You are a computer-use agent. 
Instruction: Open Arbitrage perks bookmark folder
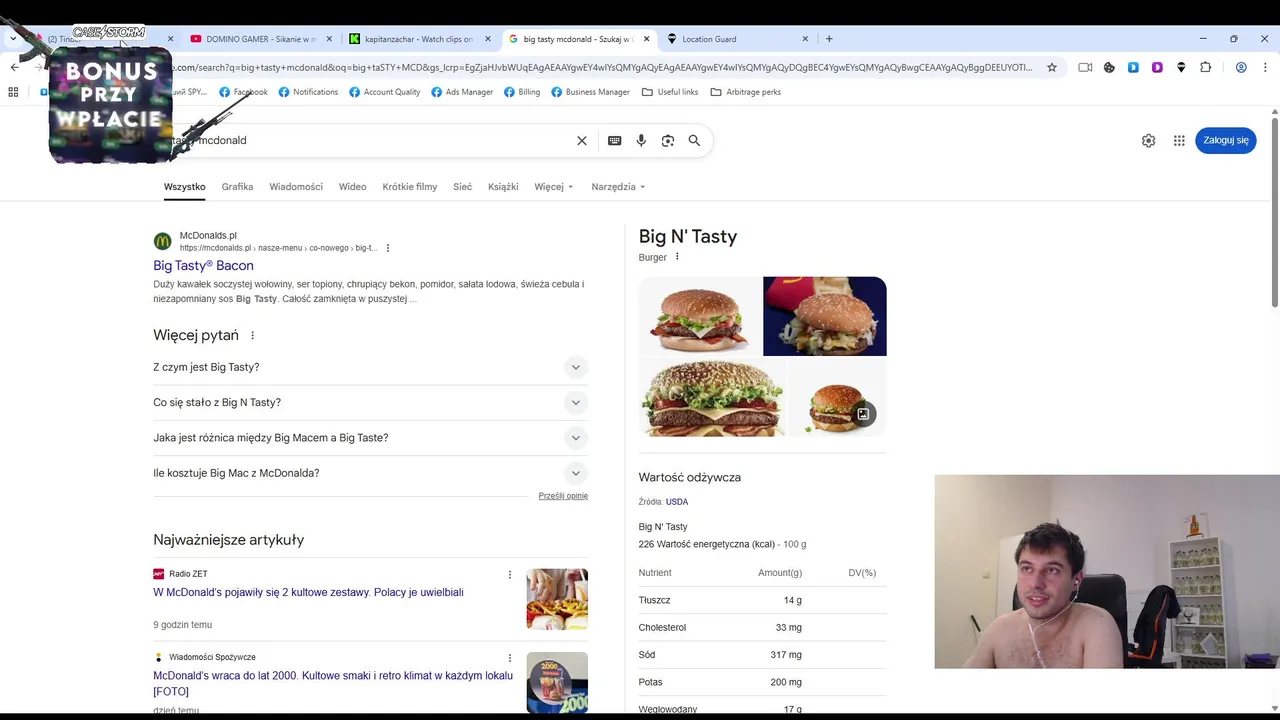pos(745,92)
